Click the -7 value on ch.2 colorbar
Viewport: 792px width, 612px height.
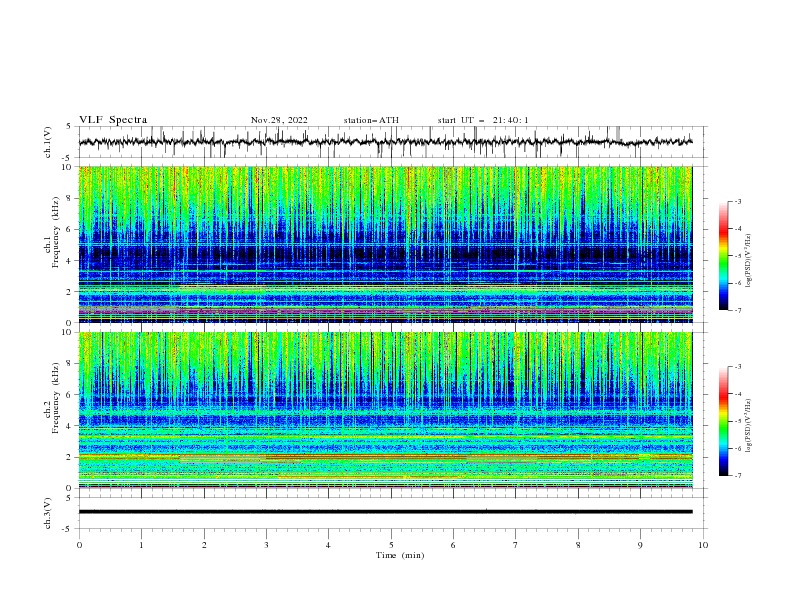738,476
